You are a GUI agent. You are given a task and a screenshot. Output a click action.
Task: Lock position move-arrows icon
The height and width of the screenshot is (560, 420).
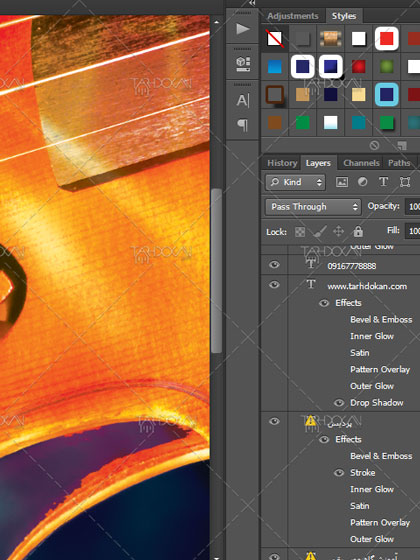click(339, 232)
